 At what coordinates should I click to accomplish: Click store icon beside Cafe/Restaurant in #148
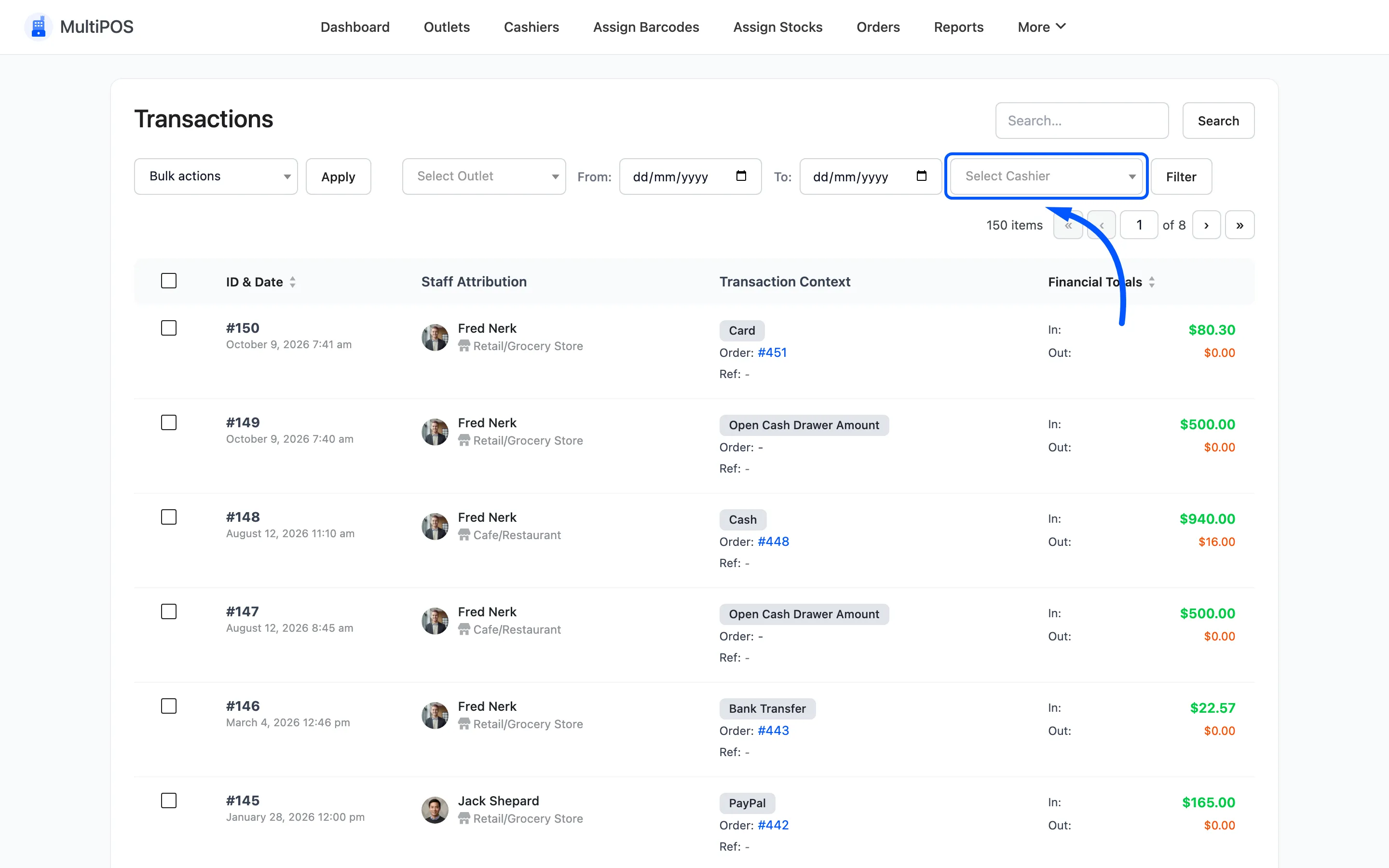464,535
